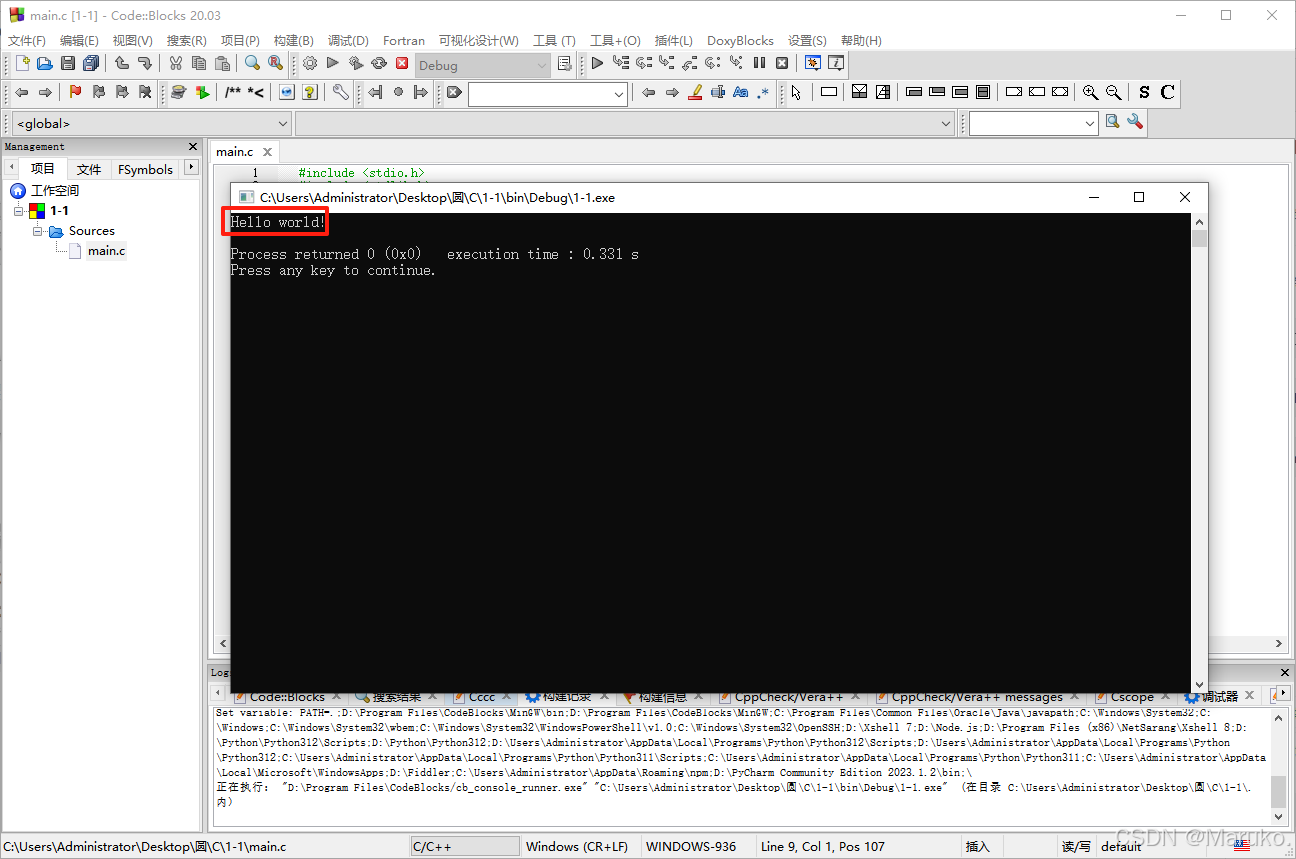Click the block comment /** toolbar icon
1296x859 pixels.
click(232, 92)
